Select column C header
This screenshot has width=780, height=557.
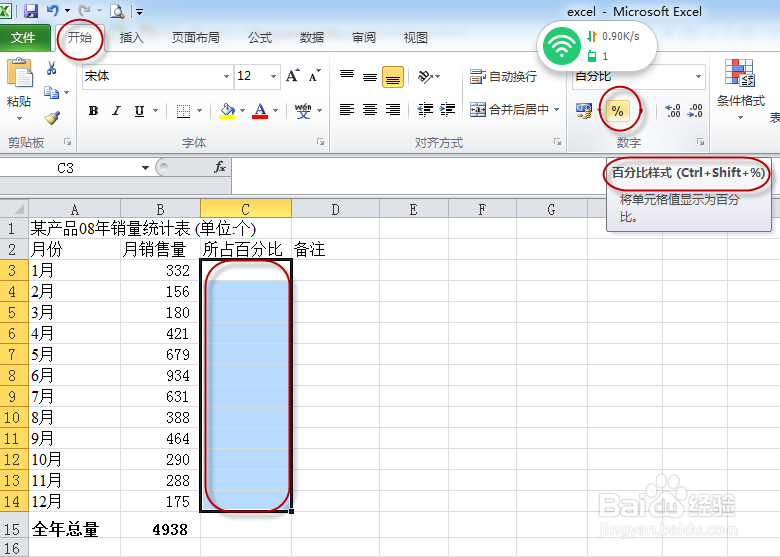pos(246,209)
